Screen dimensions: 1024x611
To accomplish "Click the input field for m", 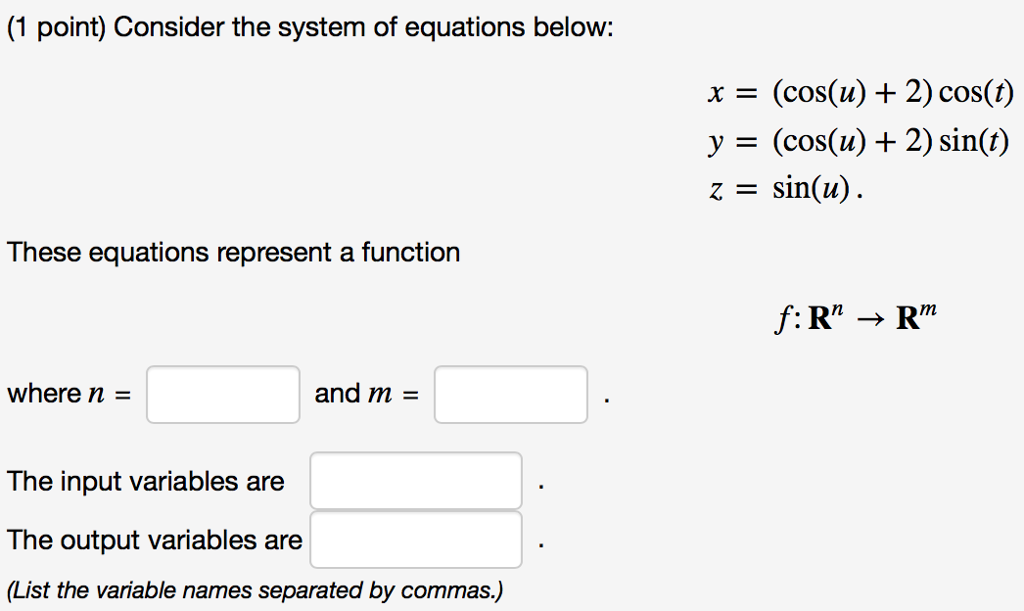I will click(x=510, y=394).
